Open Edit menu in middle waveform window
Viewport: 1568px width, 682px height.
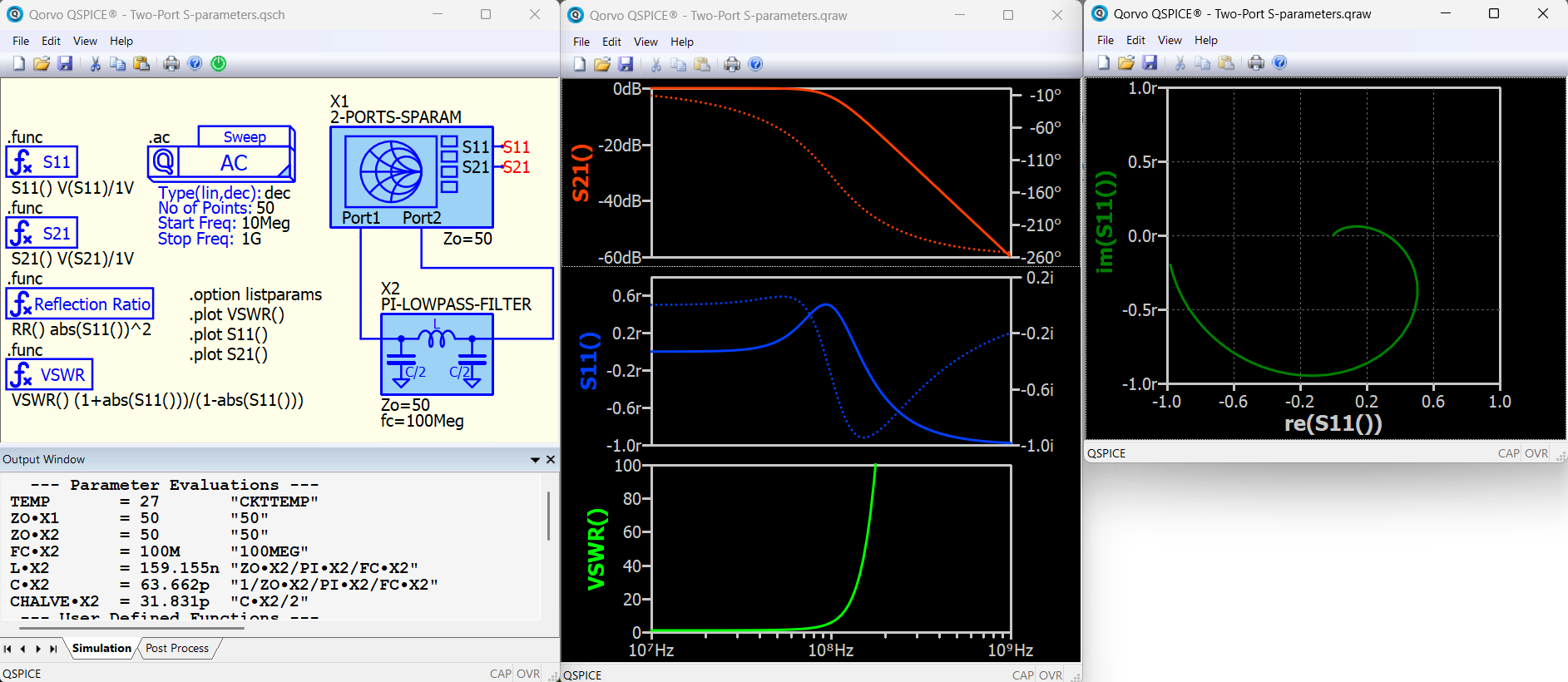click(611, 42)
